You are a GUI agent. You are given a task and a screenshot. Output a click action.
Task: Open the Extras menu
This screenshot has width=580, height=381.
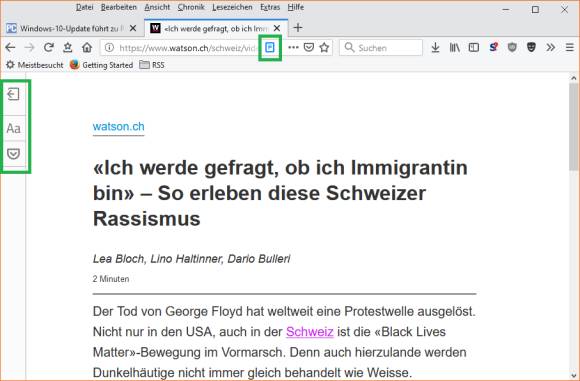pos(270,7)
